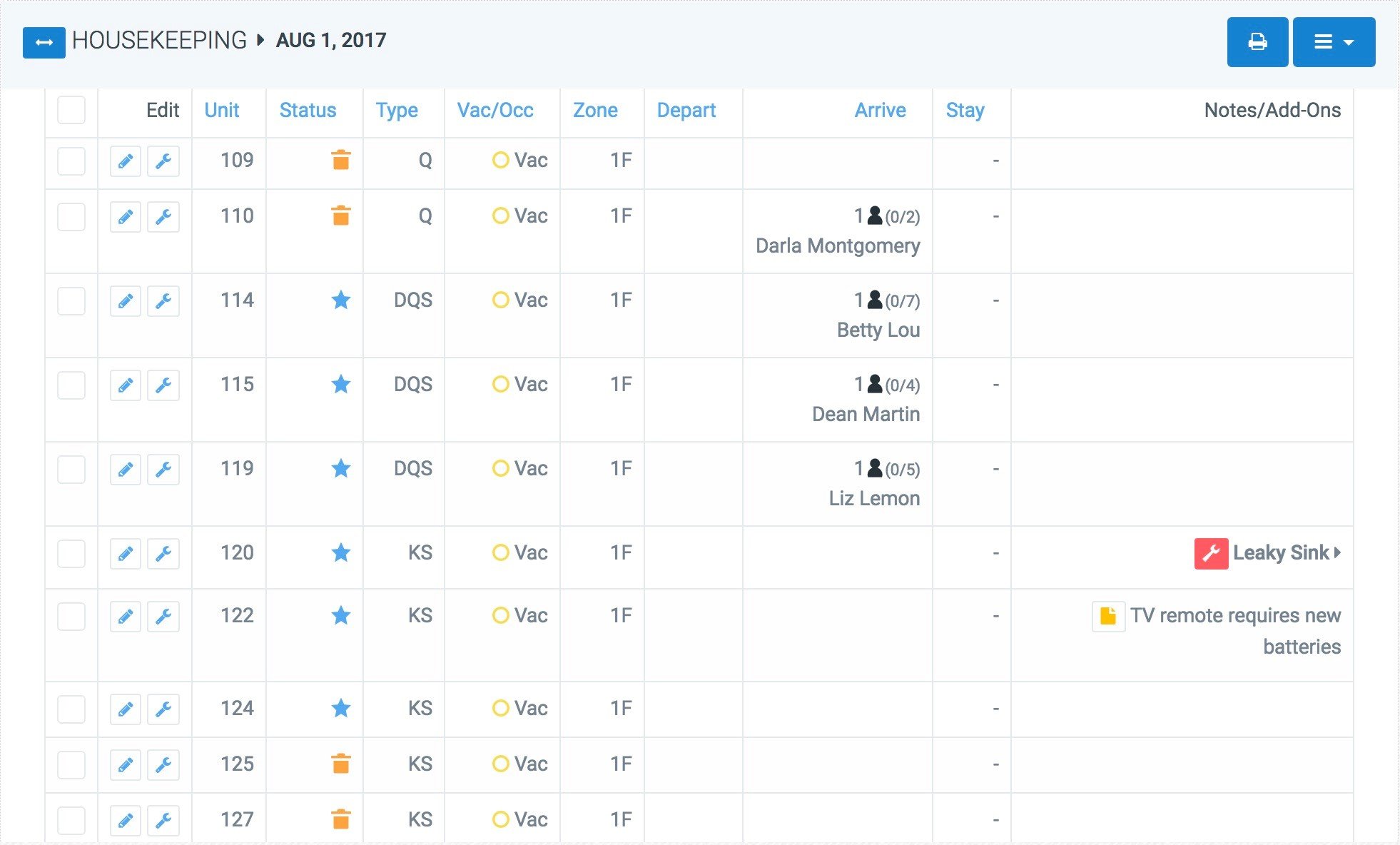Open maintenance wrench for unit 109
This screenshot has width=1400, height=845.
click(163, 161)
